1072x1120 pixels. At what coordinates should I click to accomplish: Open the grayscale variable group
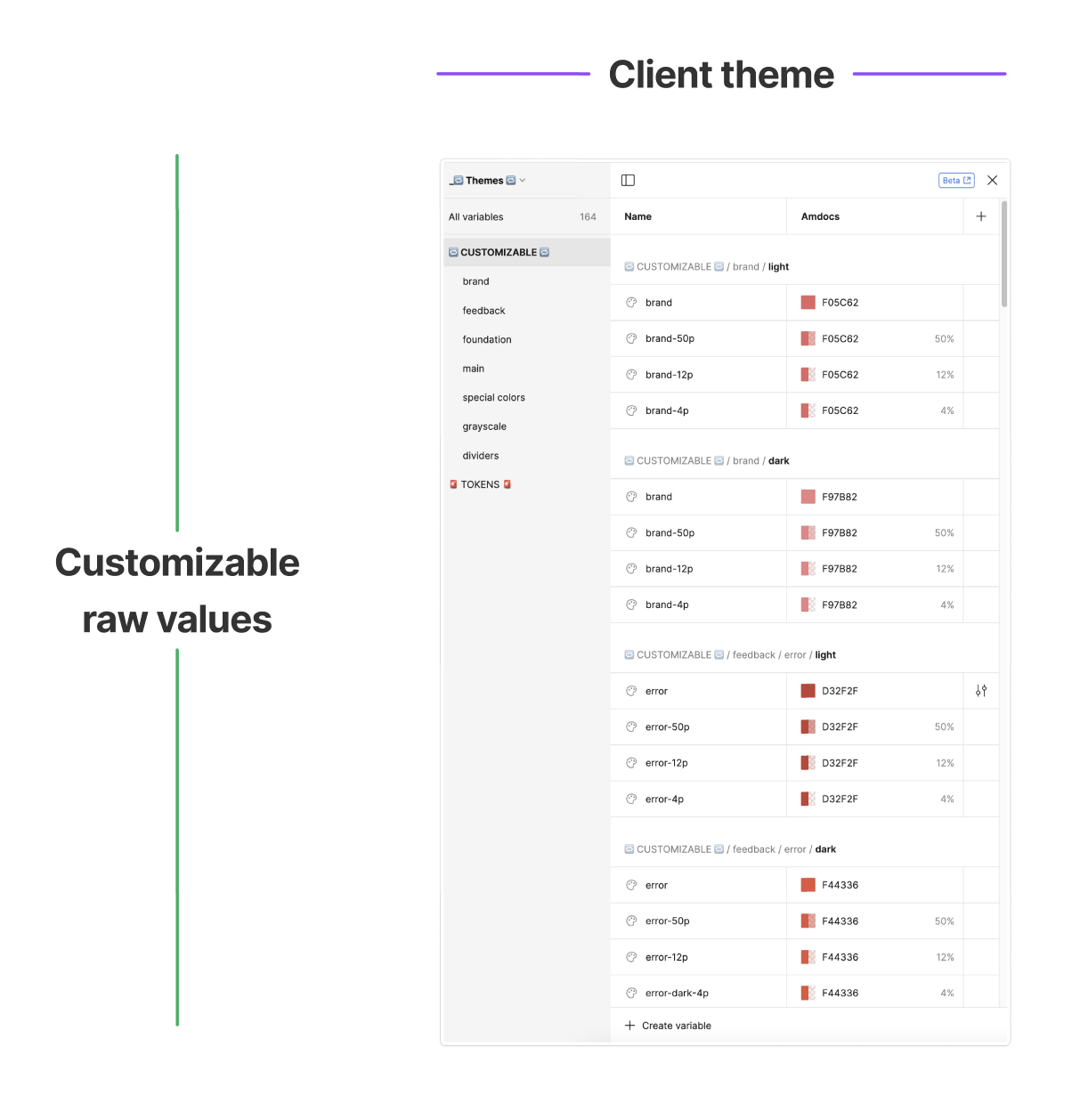484,427
